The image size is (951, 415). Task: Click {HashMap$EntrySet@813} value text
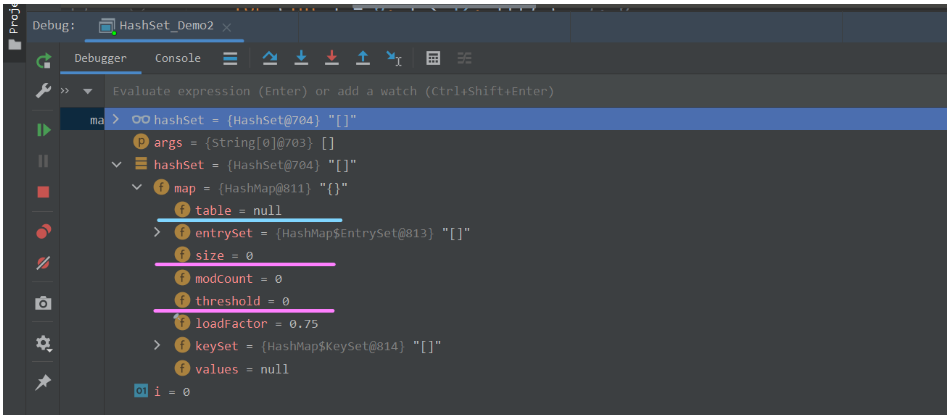(x=355, y=233)
